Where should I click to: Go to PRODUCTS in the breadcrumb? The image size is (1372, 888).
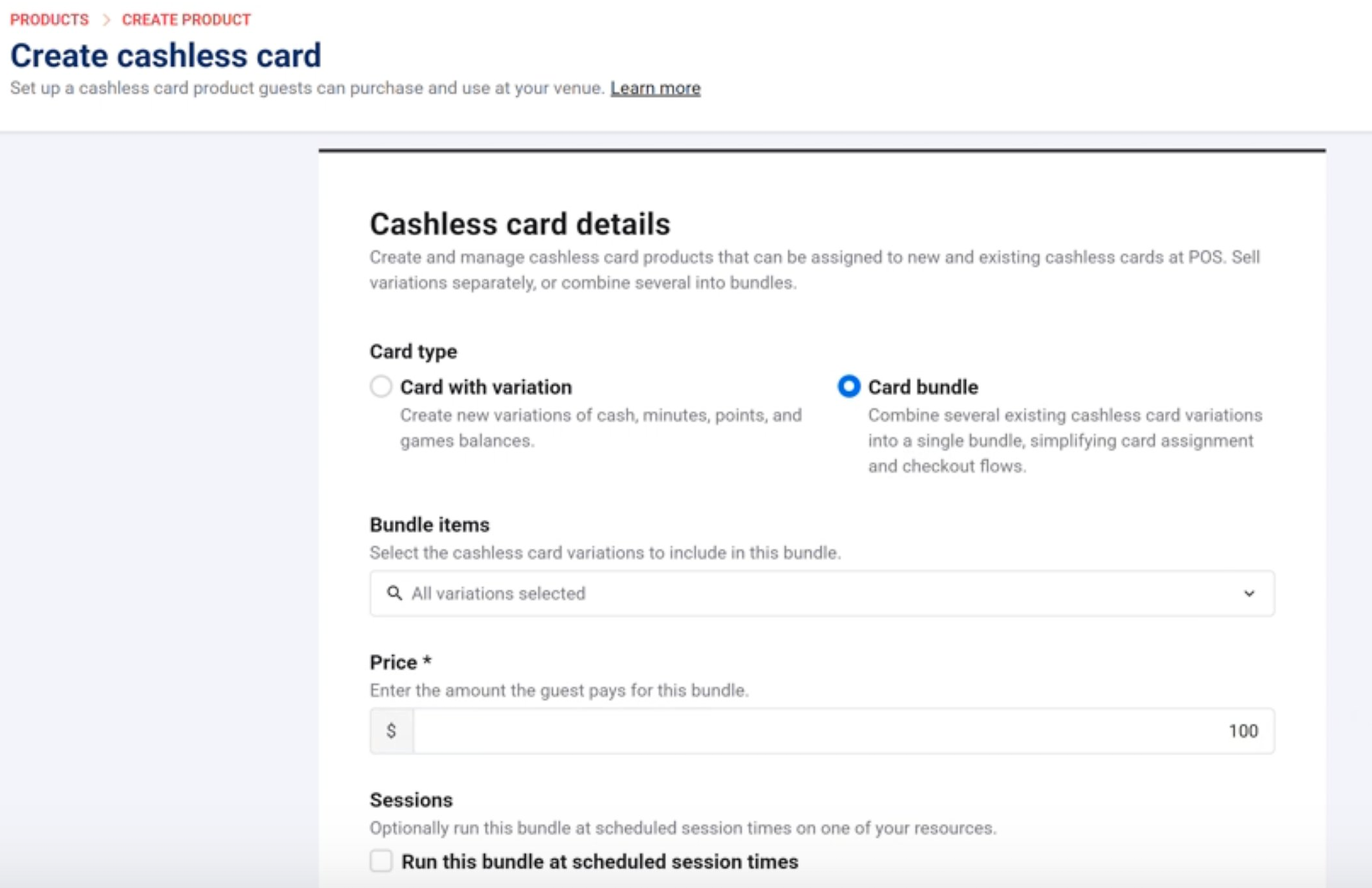tap(49, 20)
